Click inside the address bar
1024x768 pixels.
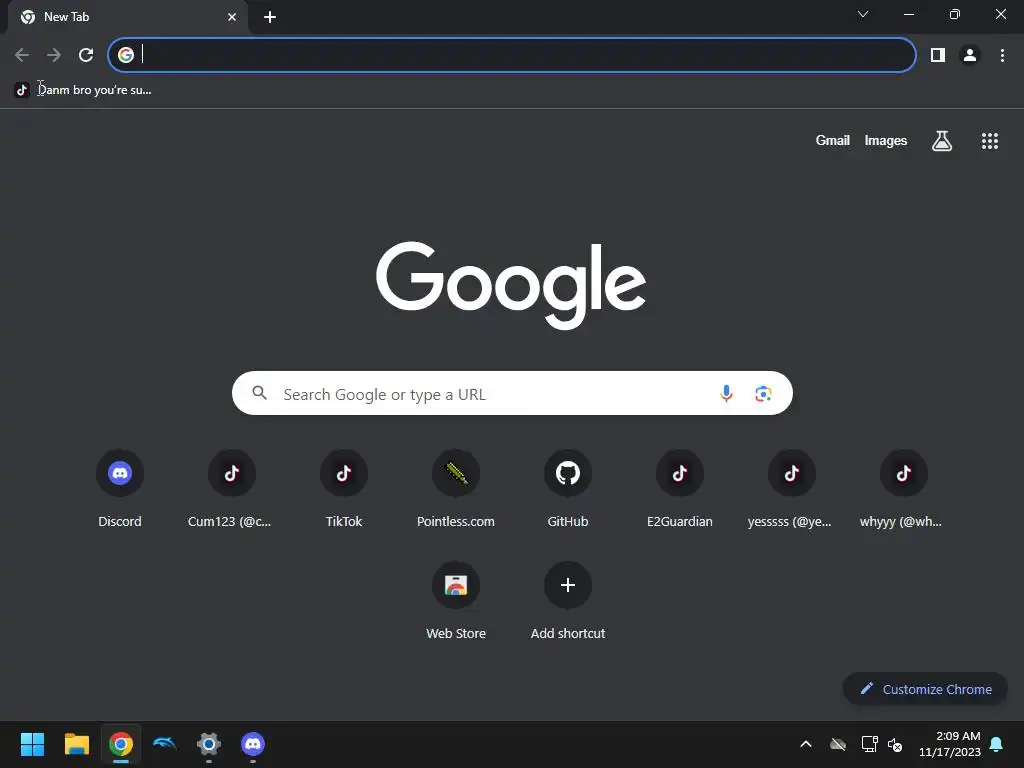click(512, 55)
